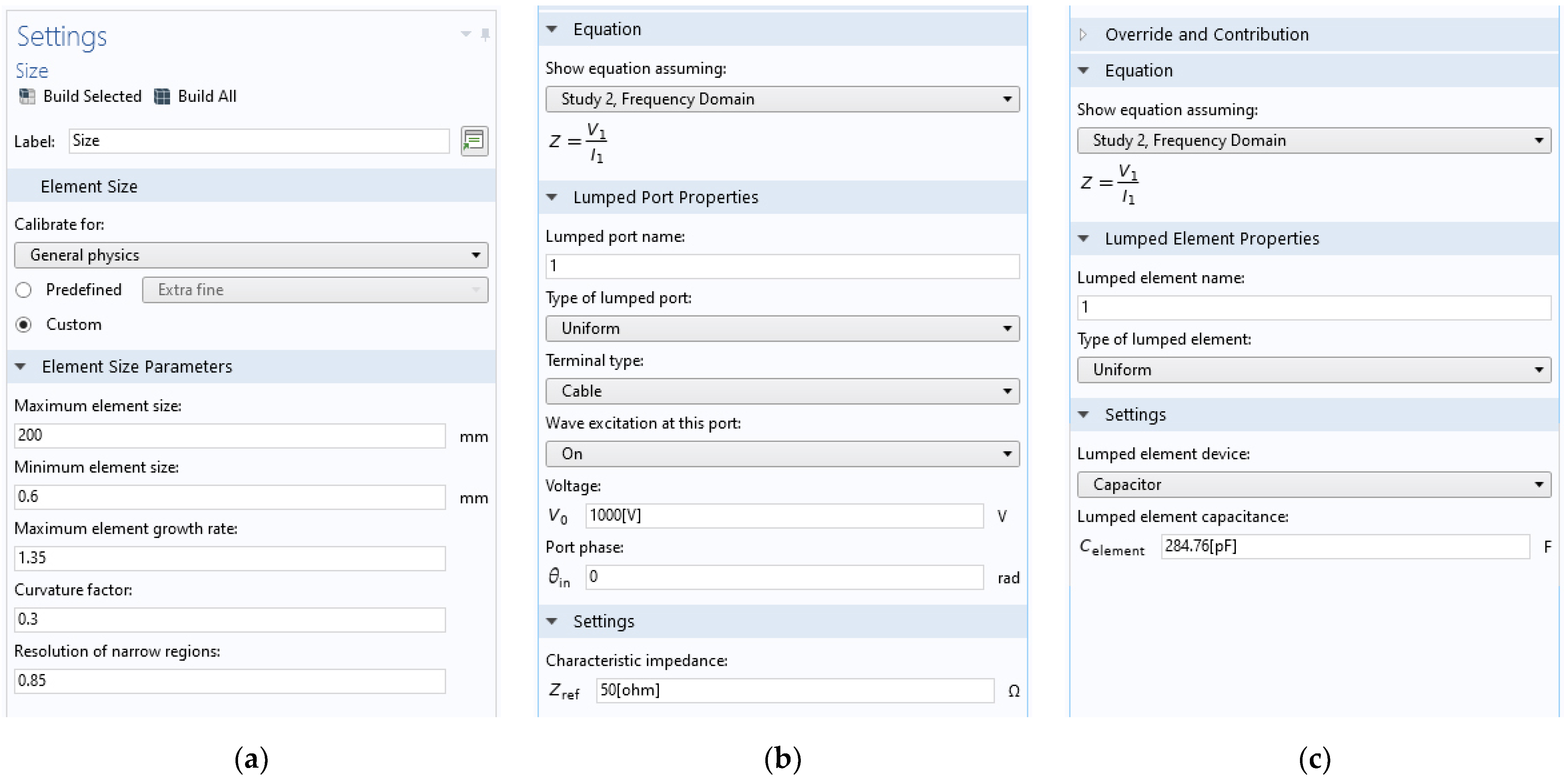Open Wave excitation at this port dropdown

point(781,454)
